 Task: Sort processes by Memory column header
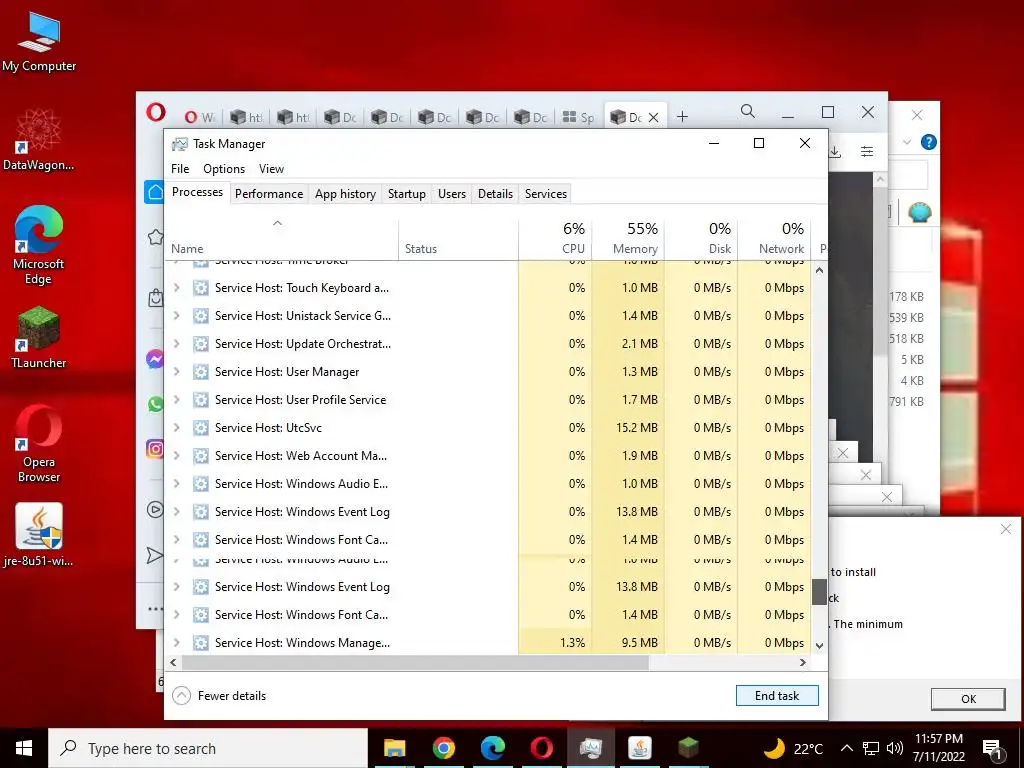628,239
